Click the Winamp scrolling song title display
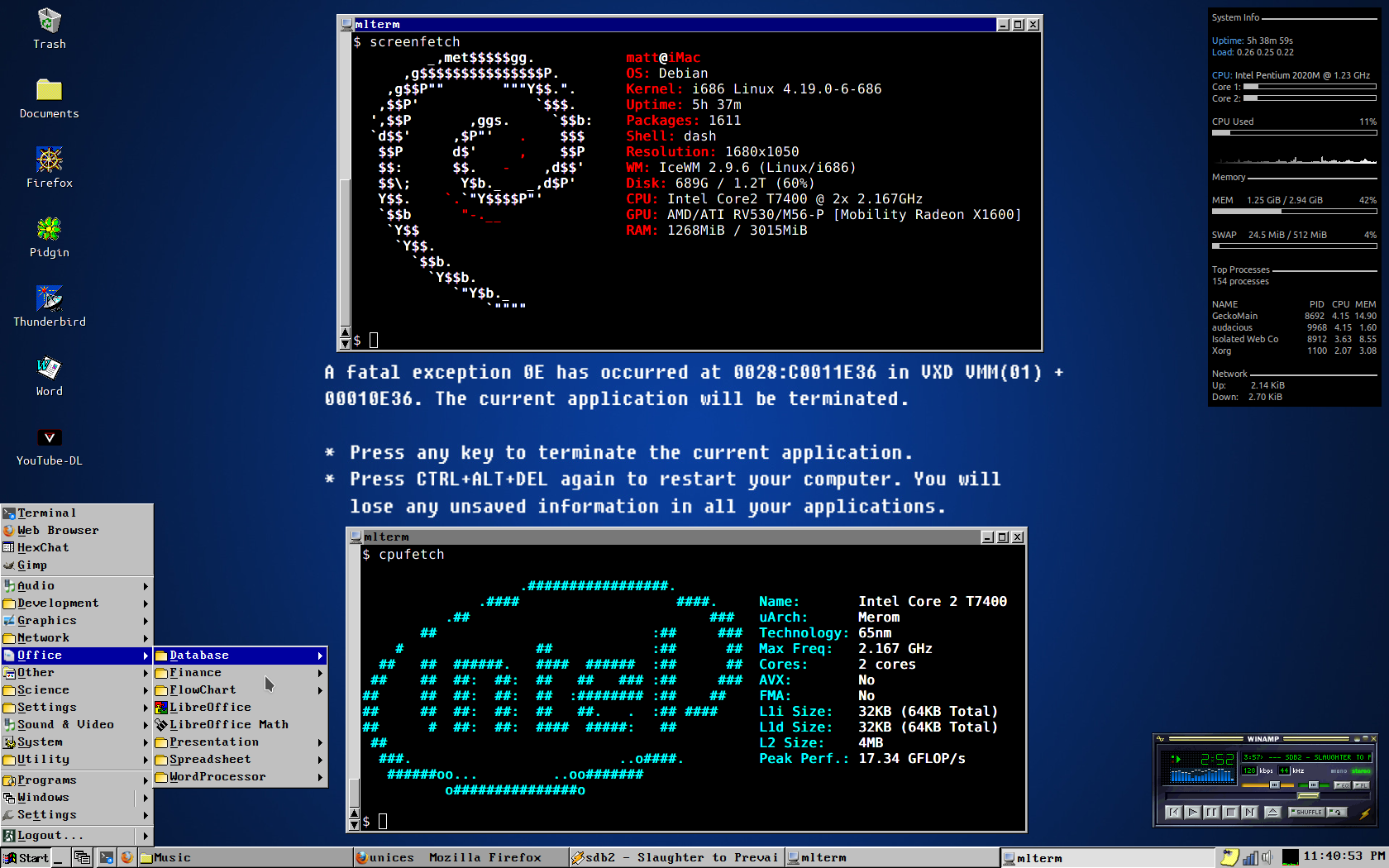Image resolution: width=1389 pixels, height=868 pixels. (x=1306, y=757)
